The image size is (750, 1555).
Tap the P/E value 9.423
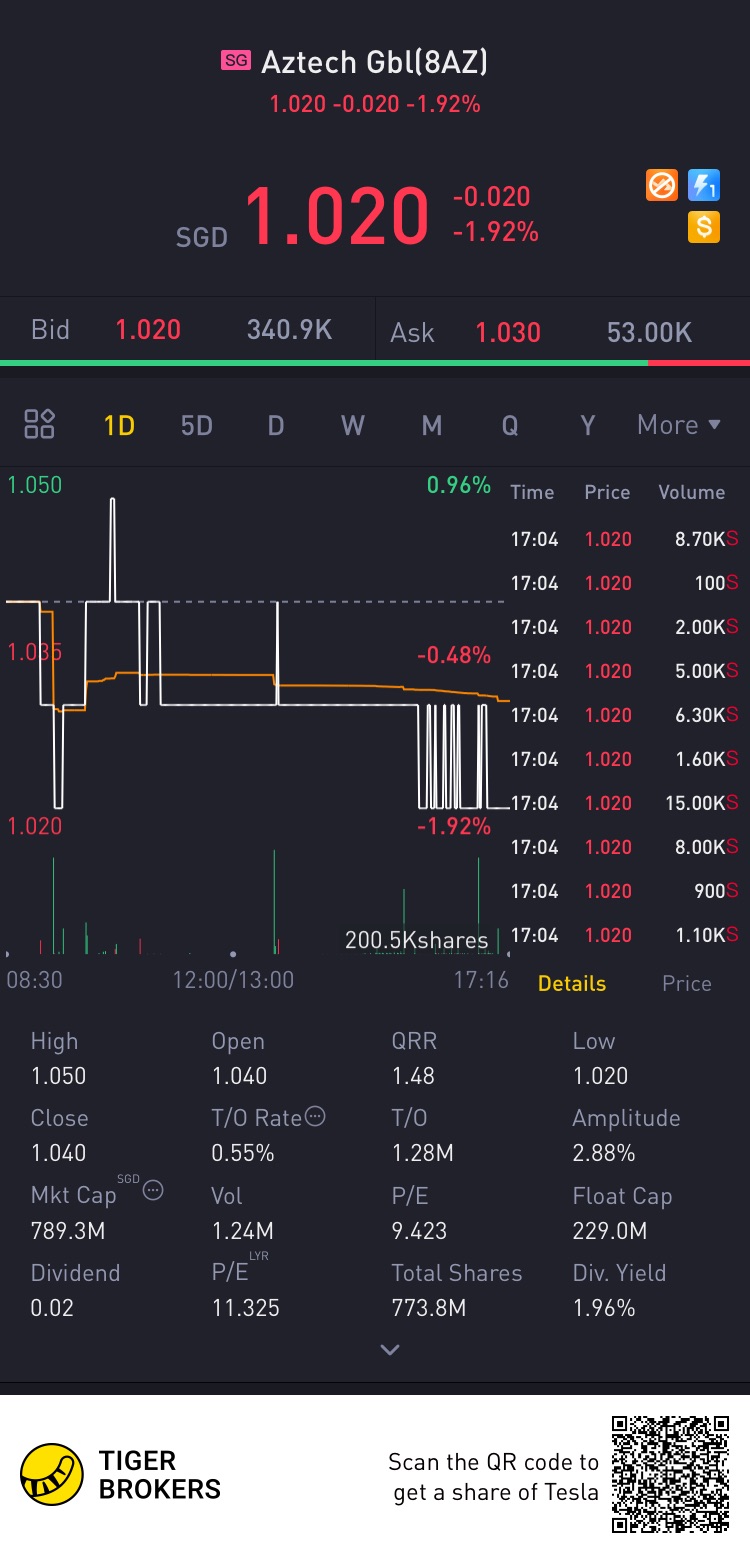coord(420,1231)
